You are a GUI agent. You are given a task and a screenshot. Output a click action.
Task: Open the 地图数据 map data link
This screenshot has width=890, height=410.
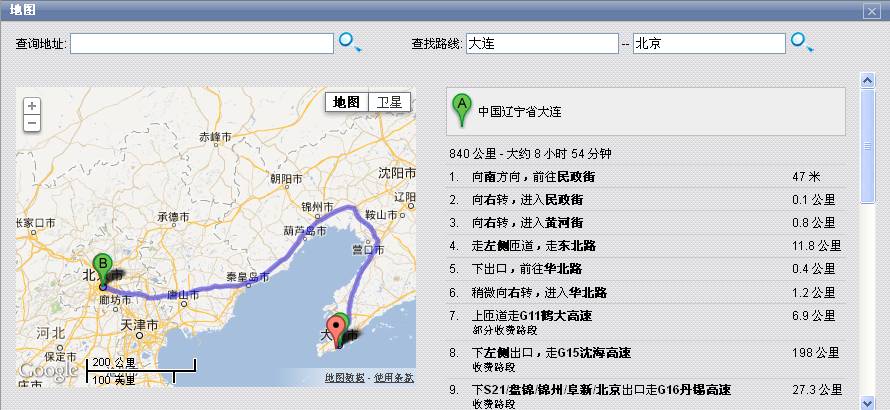pyautogui.click(x=345, y=377)
